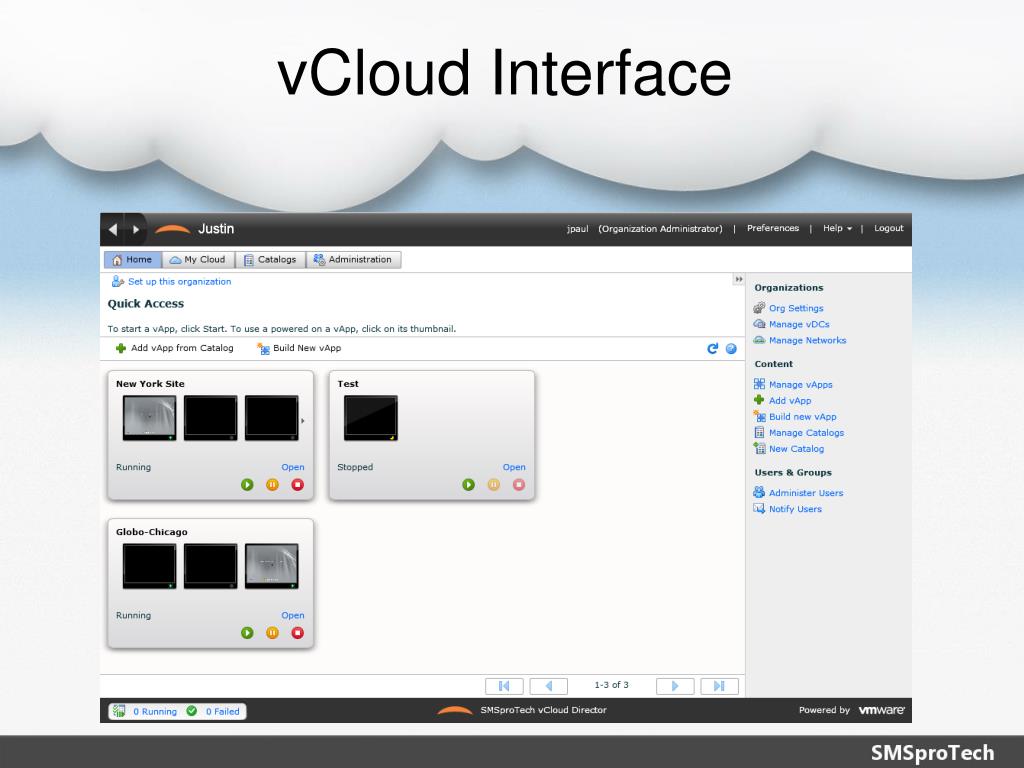
Task: Open Manage vApps link
Action: point(801,385)
